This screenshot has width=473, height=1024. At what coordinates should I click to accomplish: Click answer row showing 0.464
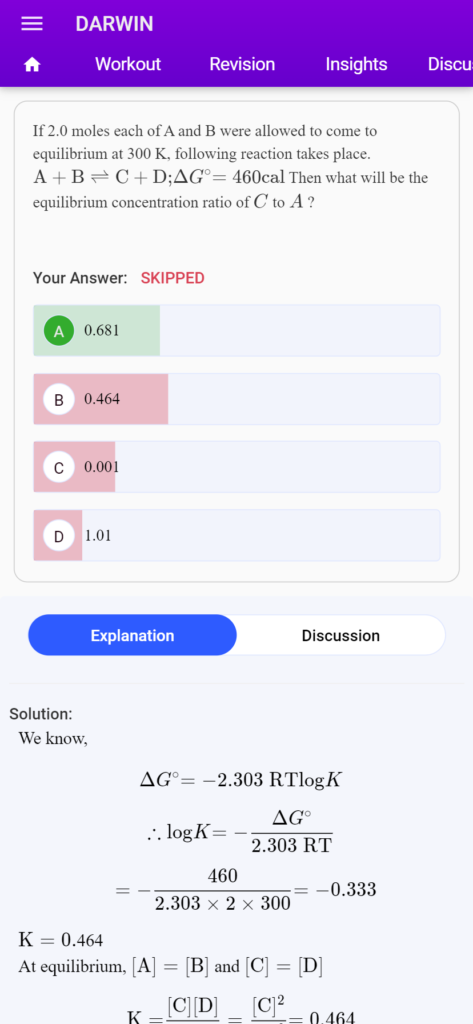pos(236,399)
